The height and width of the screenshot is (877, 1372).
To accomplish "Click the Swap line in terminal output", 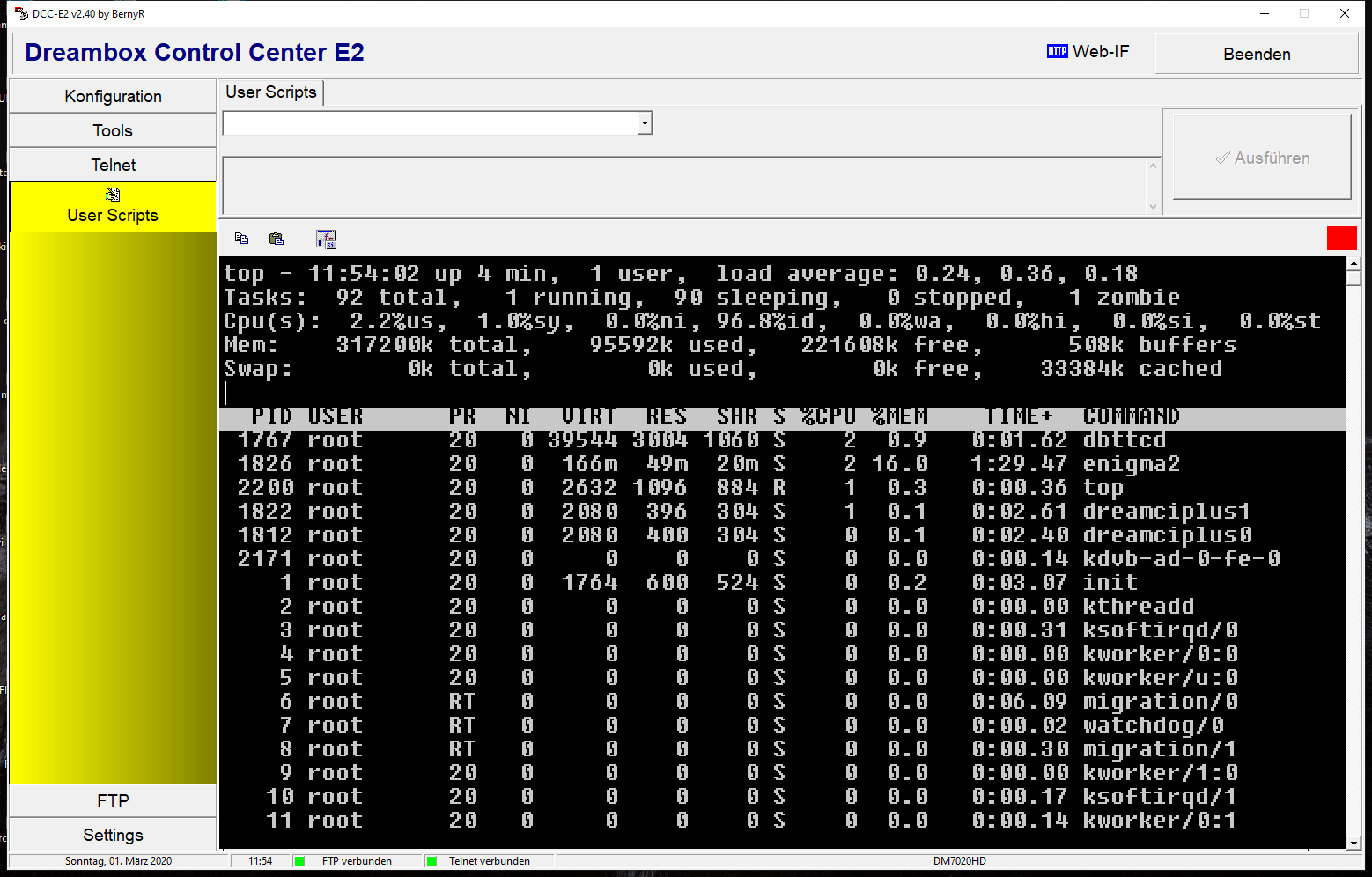I will [x=723, y=369].
